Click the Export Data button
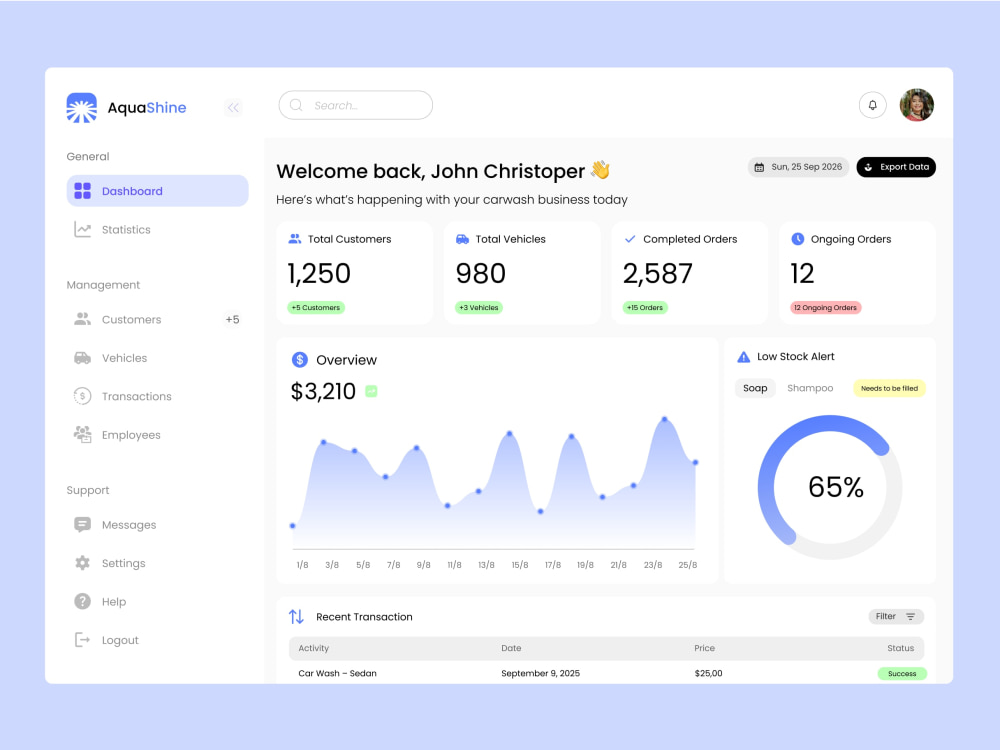The width and height of the screenshot is (1000, 750). click(x=896, y=167)
